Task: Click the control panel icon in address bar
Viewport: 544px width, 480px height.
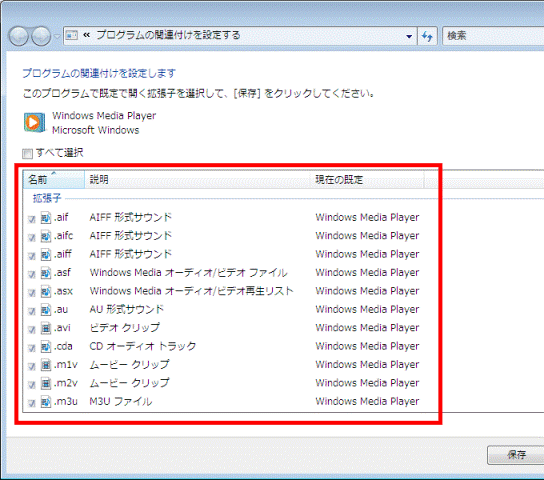Action: 72,35
